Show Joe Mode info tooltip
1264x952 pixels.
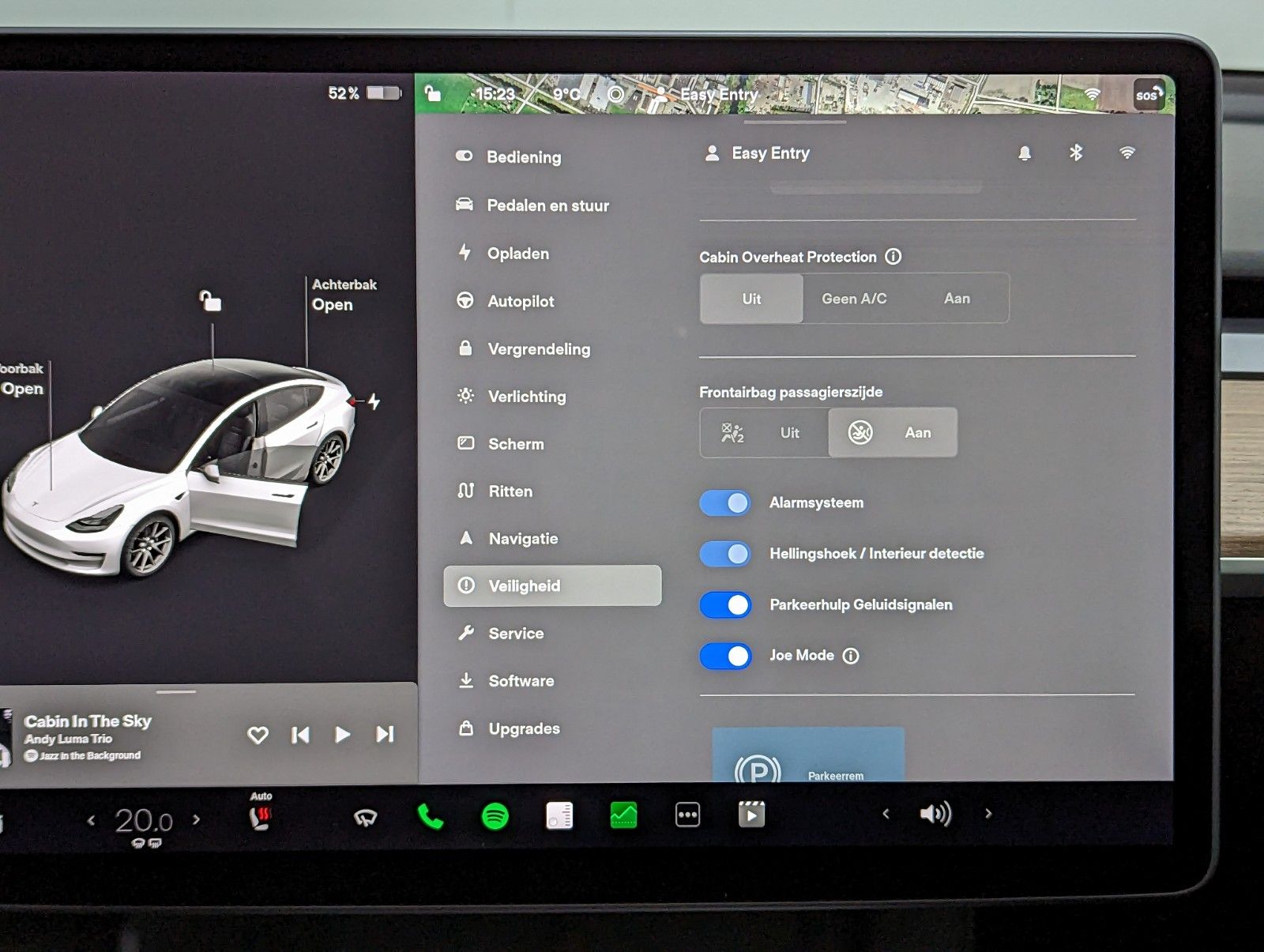tap(851, 656)
